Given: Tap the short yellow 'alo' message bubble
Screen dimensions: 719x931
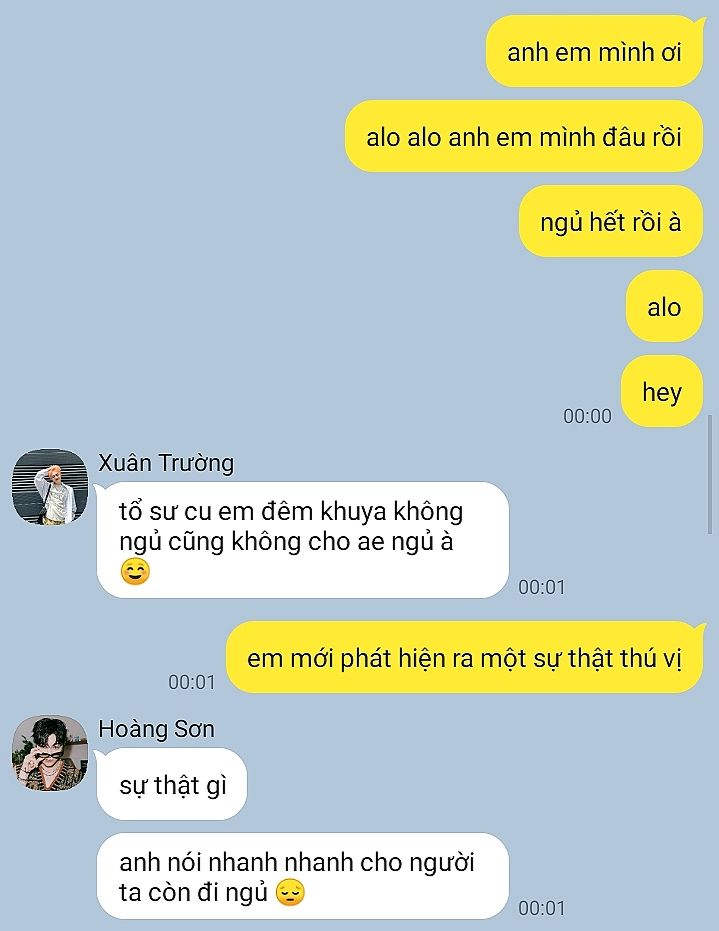Looking at the screenshot, I should pos(664,306).
